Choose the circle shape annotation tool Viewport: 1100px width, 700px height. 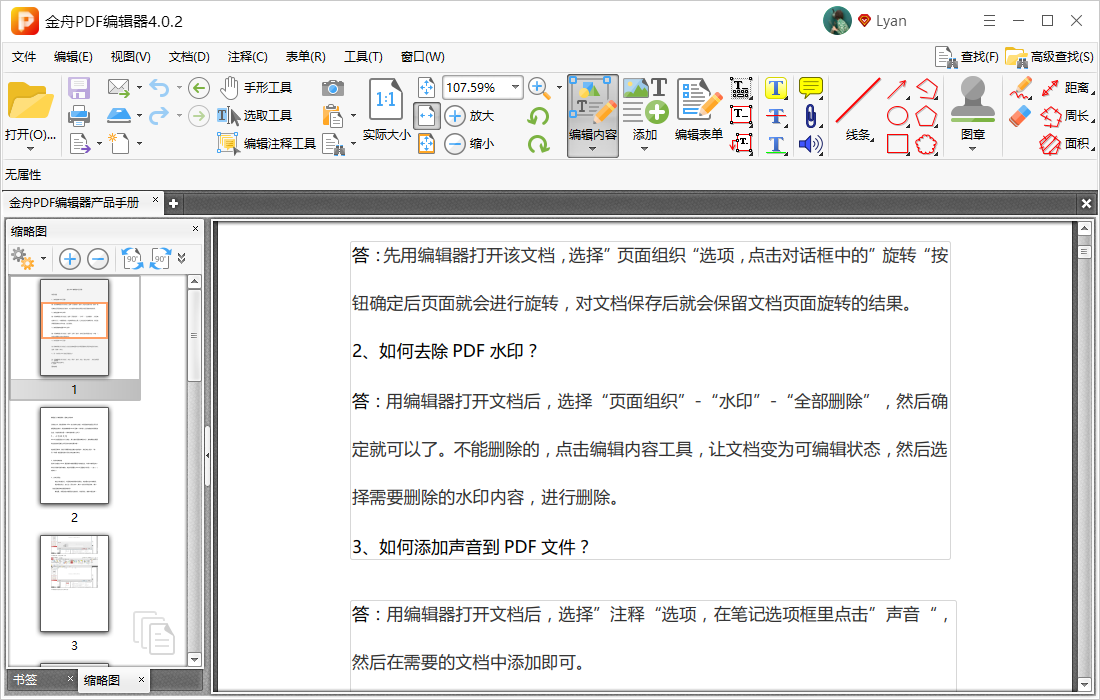(x=897, y=115)
